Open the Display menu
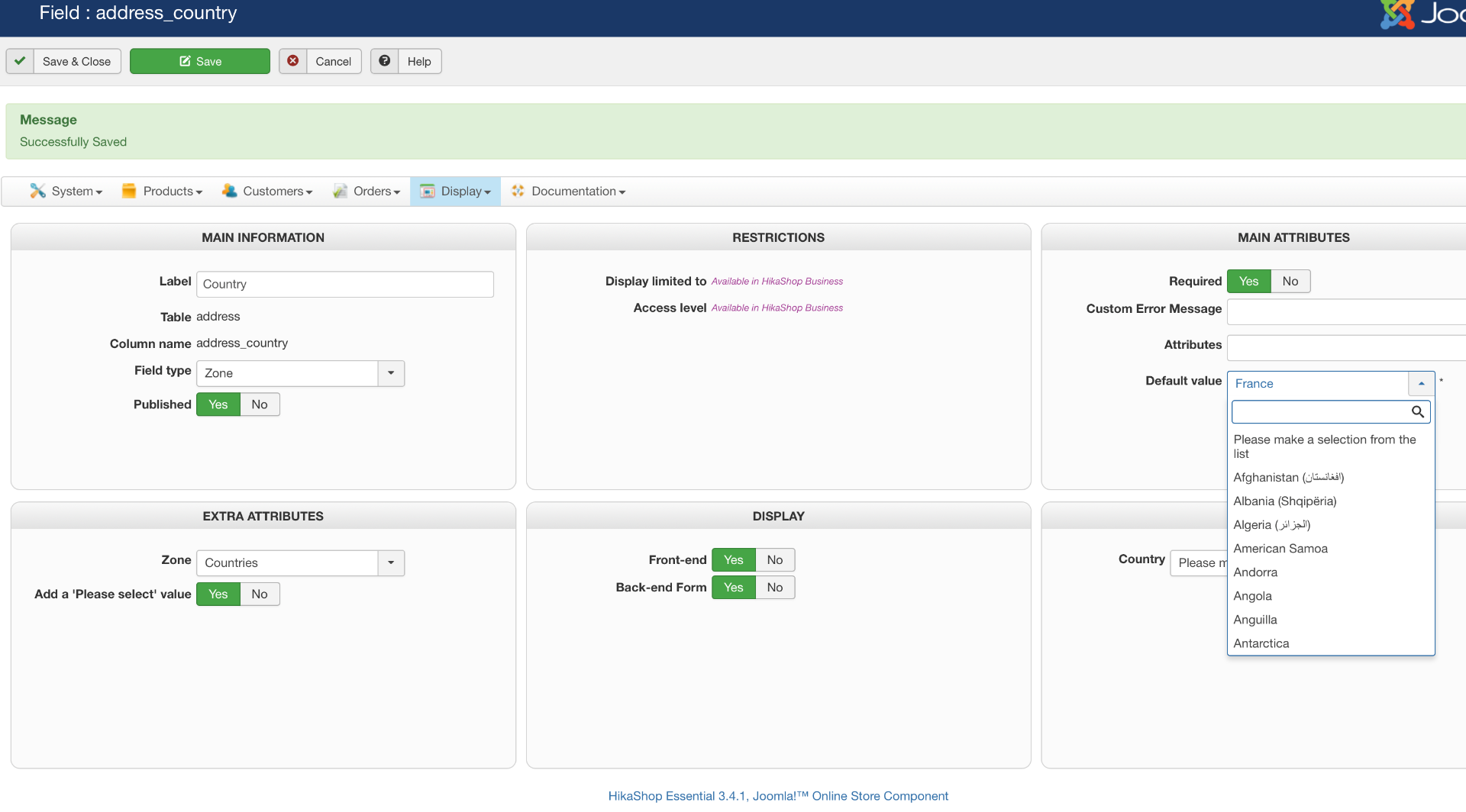1466x812 pixels. [x=456, y=192]
